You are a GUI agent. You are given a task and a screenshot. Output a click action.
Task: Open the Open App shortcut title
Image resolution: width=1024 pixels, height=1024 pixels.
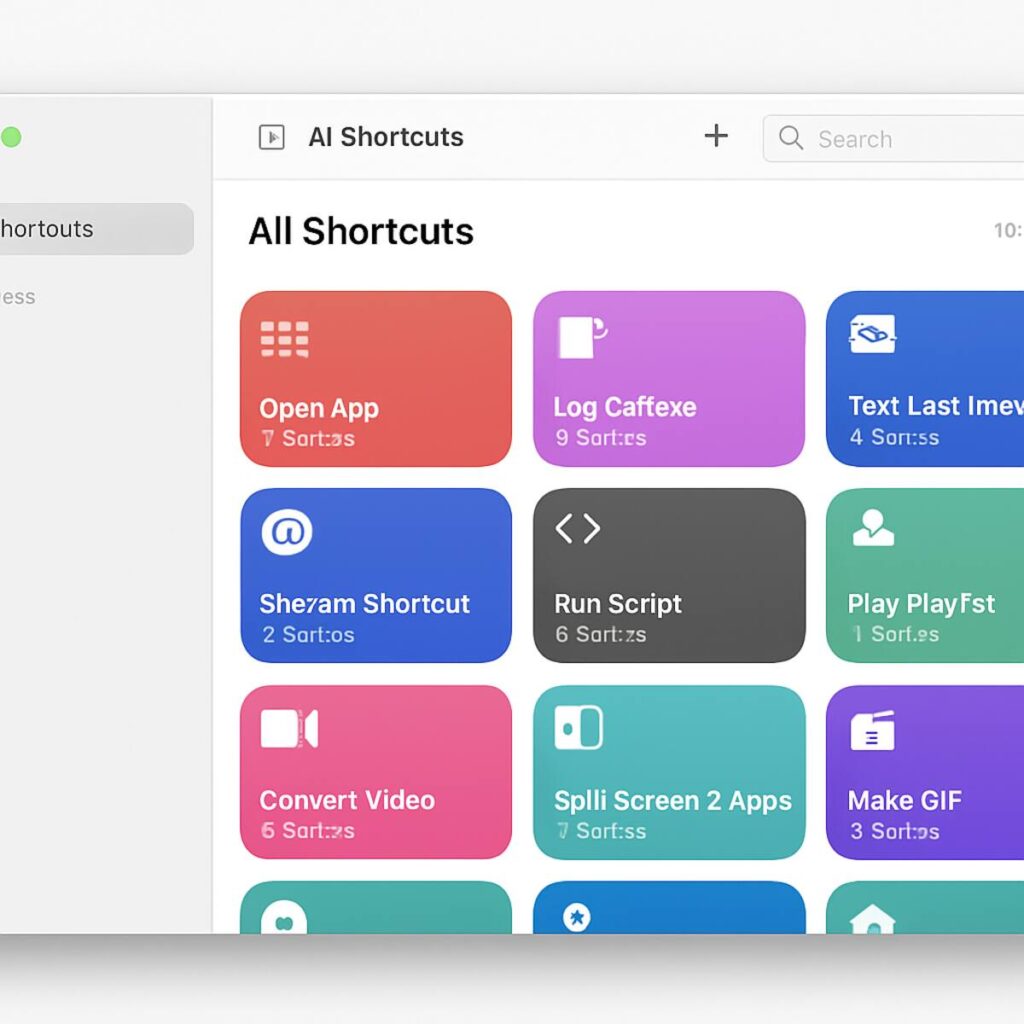[319, 409]
